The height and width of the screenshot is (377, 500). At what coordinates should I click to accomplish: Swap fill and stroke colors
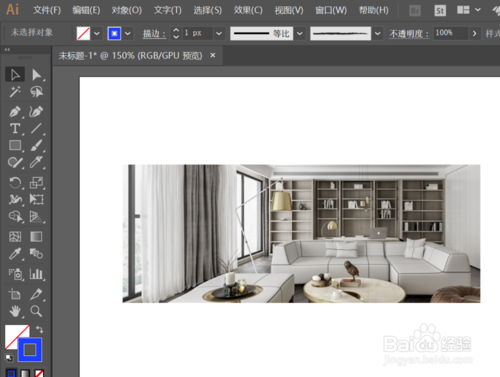coord(40,329)
